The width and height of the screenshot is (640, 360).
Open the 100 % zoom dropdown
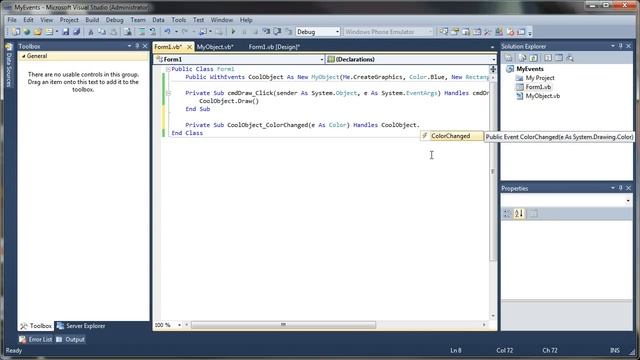coord(179,325)
